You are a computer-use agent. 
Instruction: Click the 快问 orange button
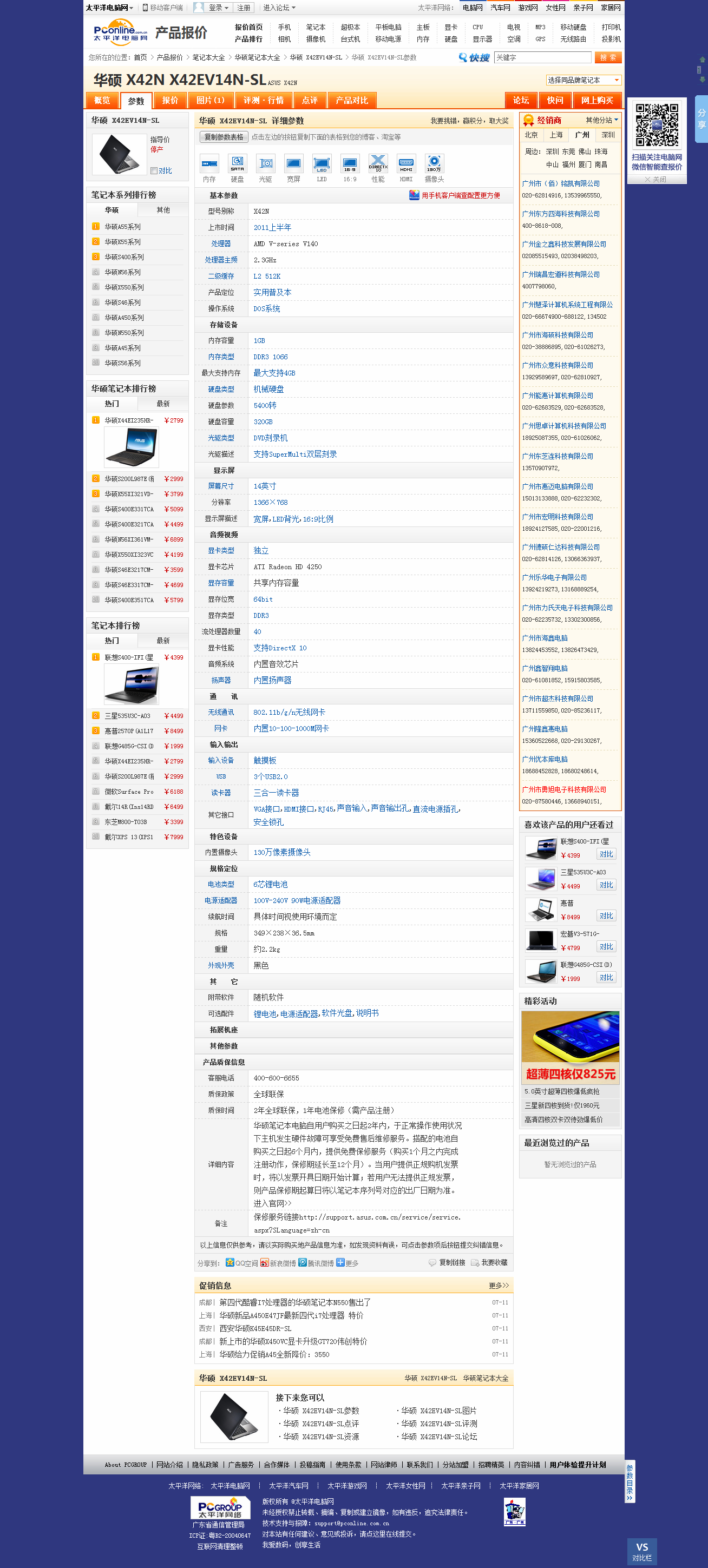click(555, 100)
